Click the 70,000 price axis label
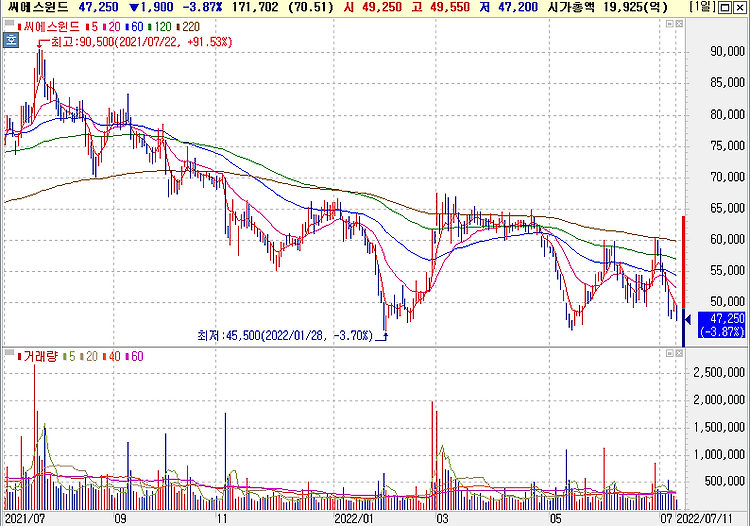 [727, 177]
